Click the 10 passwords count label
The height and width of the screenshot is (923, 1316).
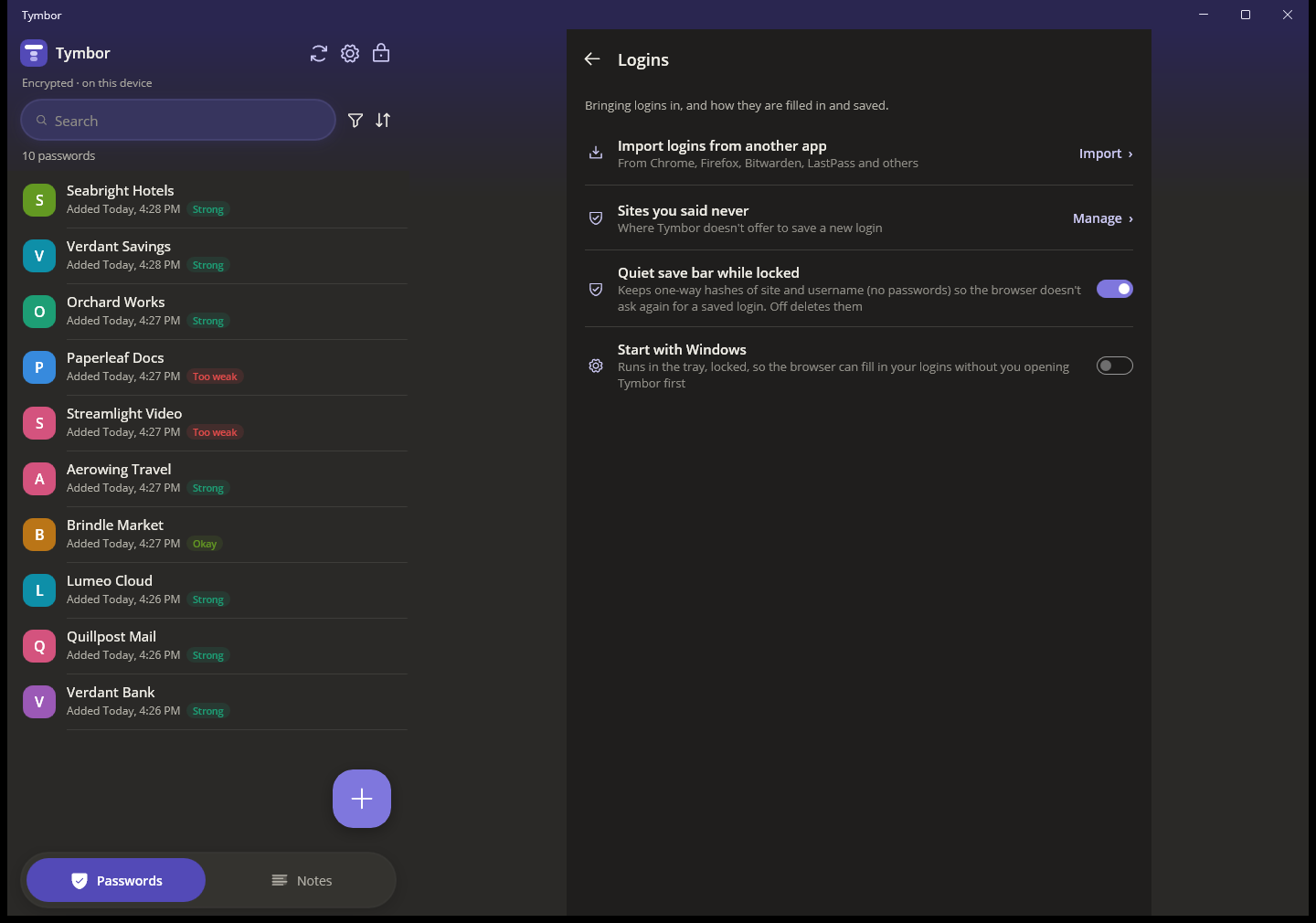coord(58,156)
